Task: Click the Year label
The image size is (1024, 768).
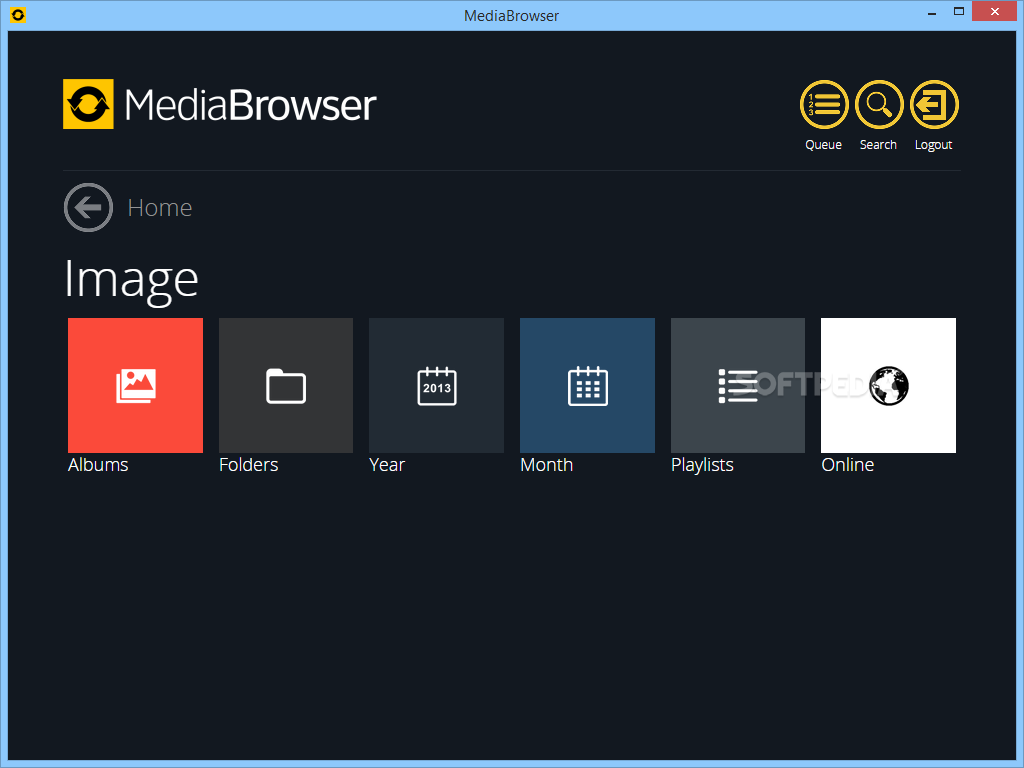Action: click(387, 465)
